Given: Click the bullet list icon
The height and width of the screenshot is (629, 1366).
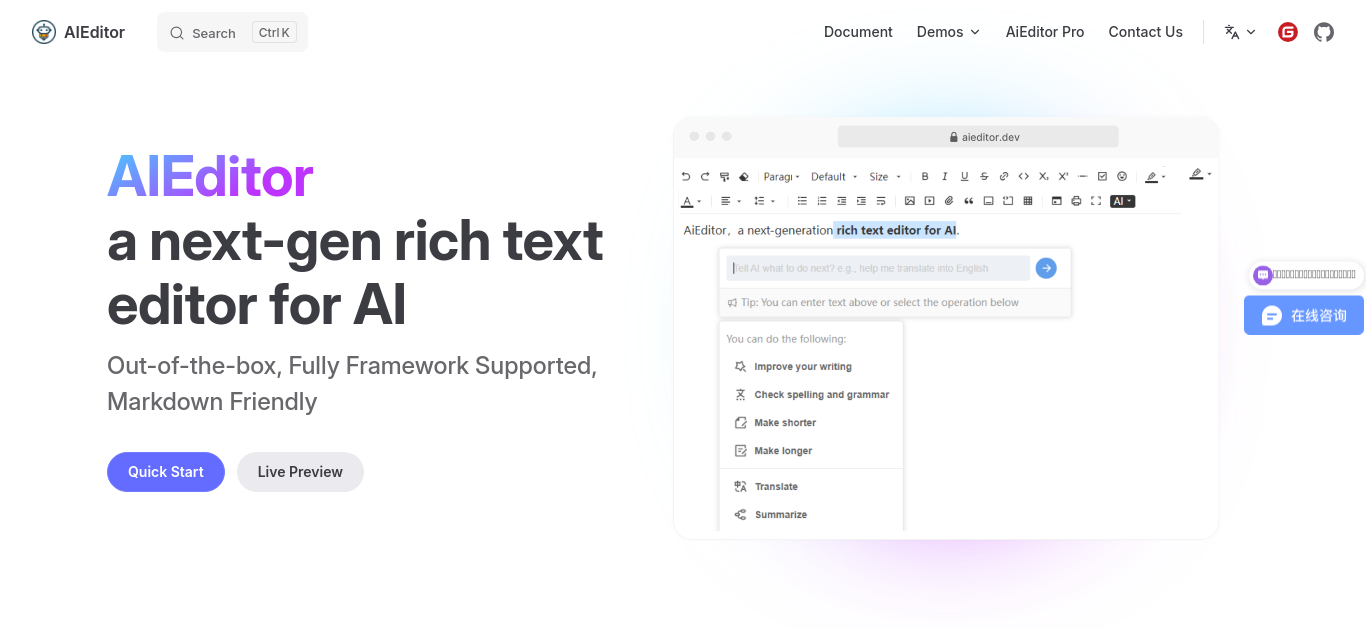Looking at the screenshot, I should point(802,201).
